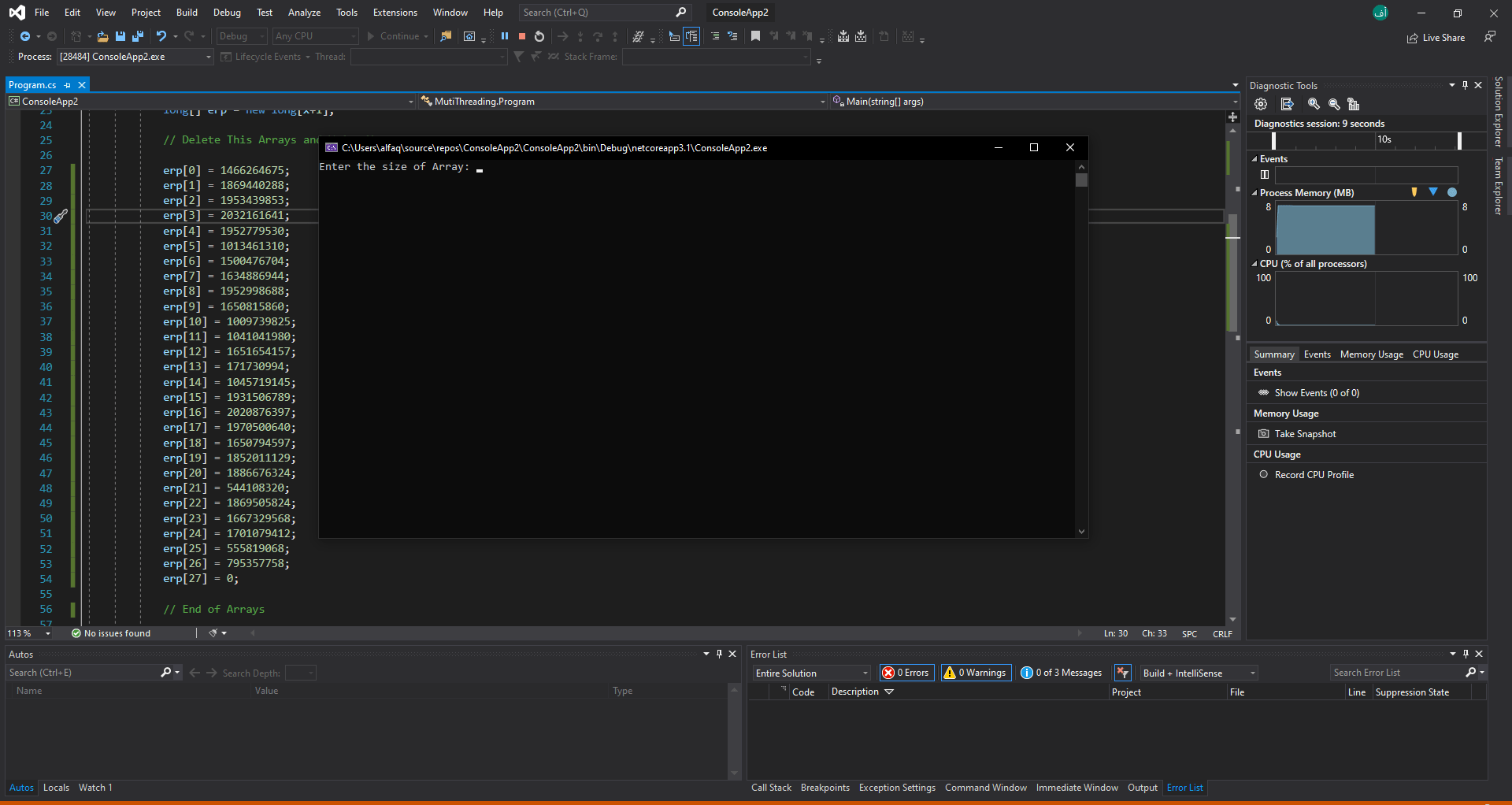Click the Take Snapshot button
1512x805 pixels.
[x=1304, y=433]
